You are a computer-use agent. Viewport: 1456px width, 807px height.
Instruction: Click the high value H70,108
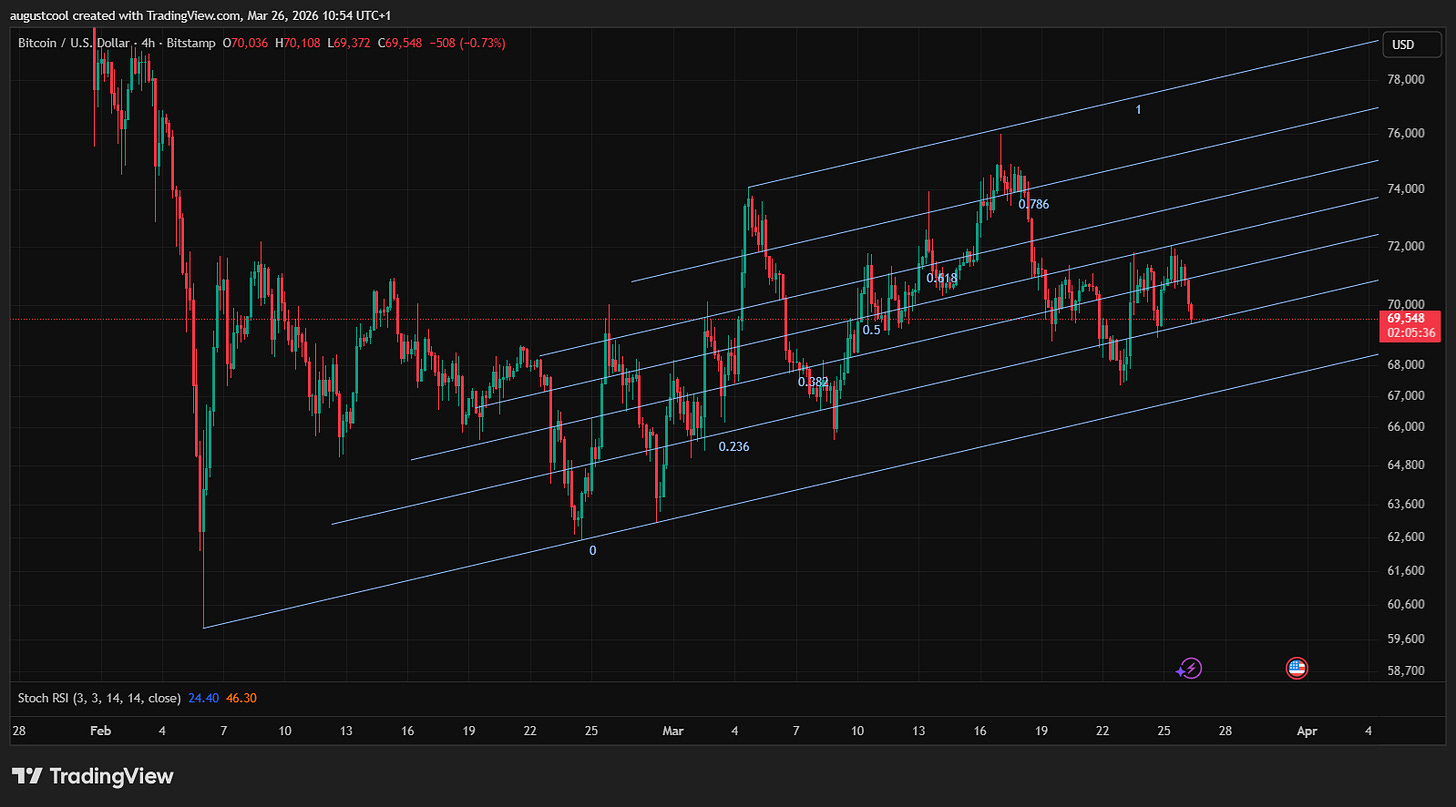pyautogui.click(x=299, y=43)
